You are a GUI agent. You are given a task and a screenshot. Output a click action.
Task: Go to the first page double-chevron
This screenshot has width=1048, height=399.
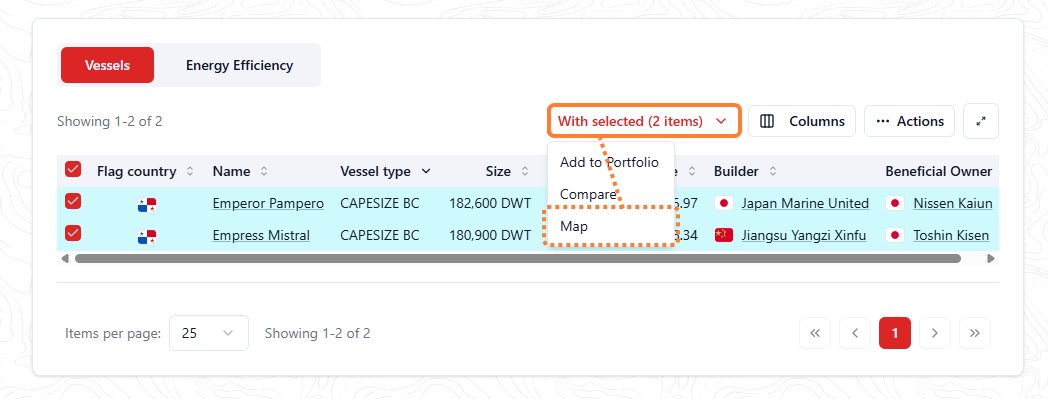click(x=815, y=333)
